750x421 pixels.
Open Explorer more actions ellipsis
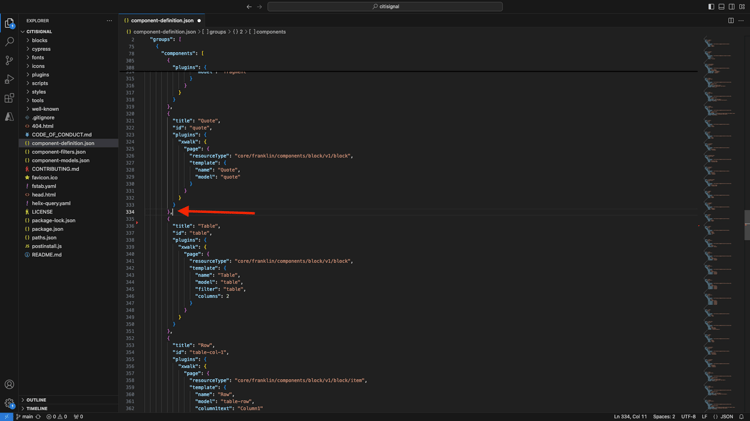point(110,21)
